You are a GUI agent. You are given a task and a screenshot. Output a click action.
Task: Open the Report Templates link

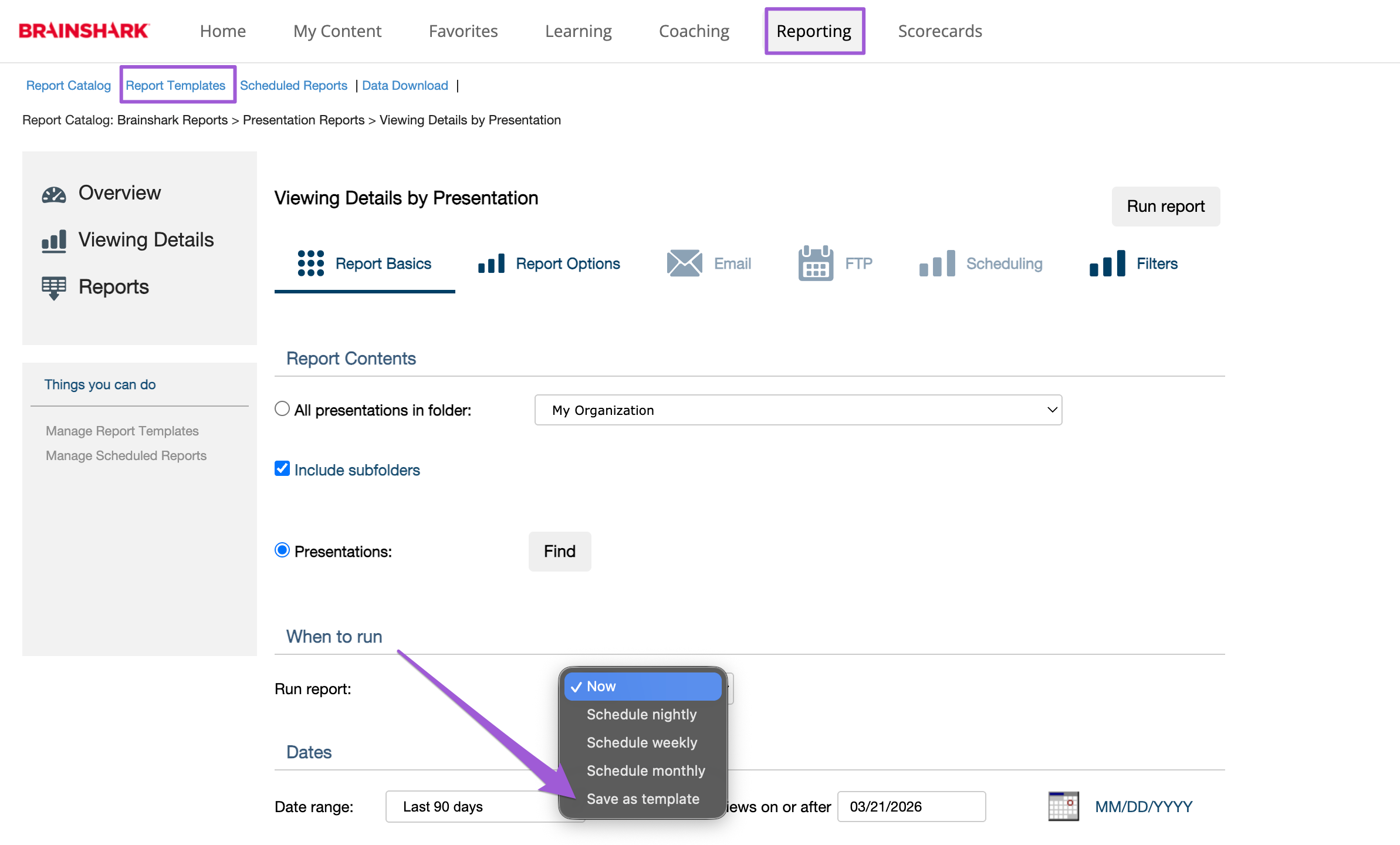click(x=175, y=86)
